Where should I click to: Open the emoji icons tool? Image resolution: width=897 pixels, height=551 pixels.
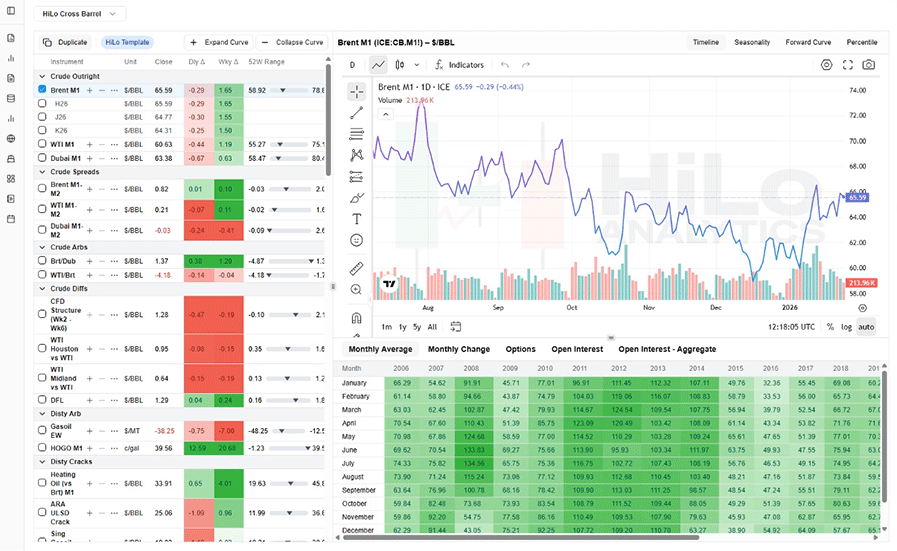tap(356, 240)
